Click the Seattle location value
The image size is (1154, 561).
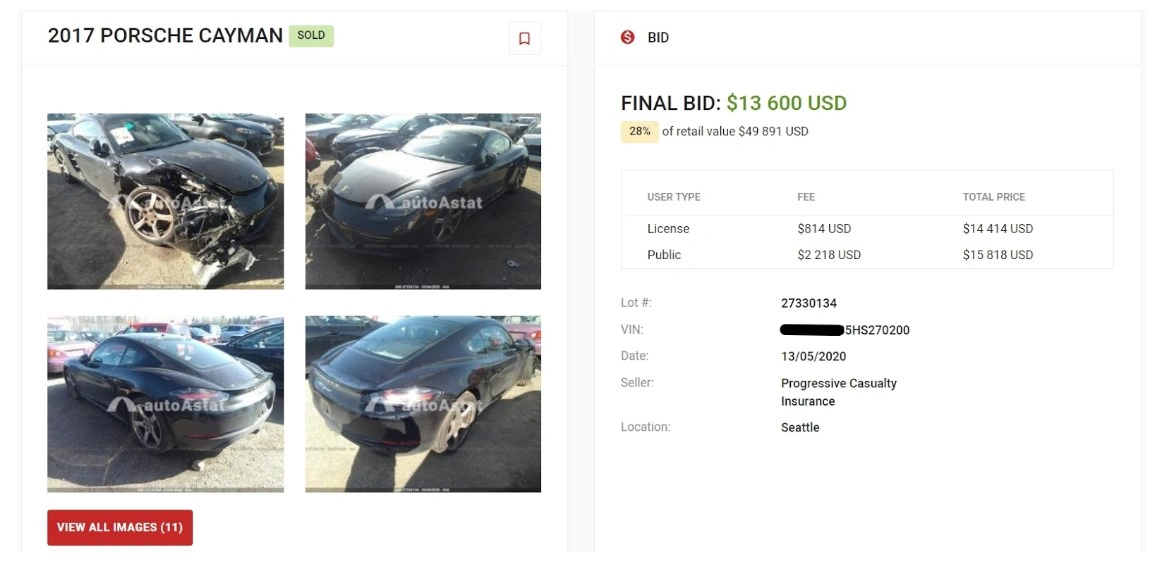(800, 427)
